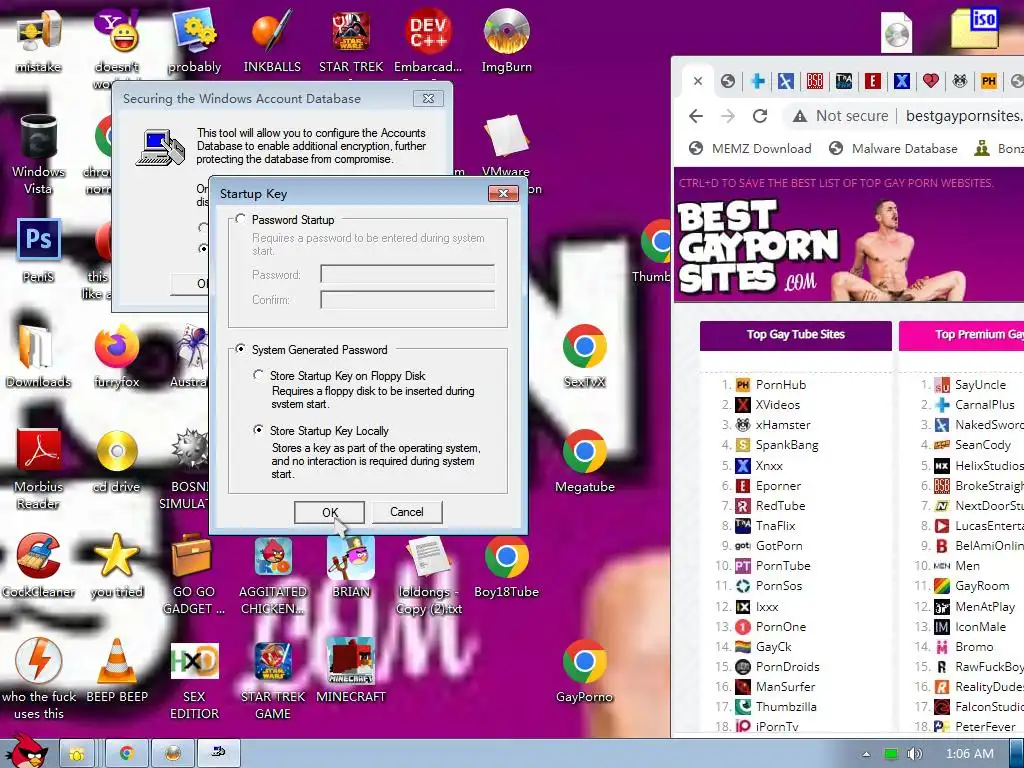Open the 'mistake' computer desktop icon
This screenshot has height=768, width=1024.
pyautogui.click(x=39, y=40)
